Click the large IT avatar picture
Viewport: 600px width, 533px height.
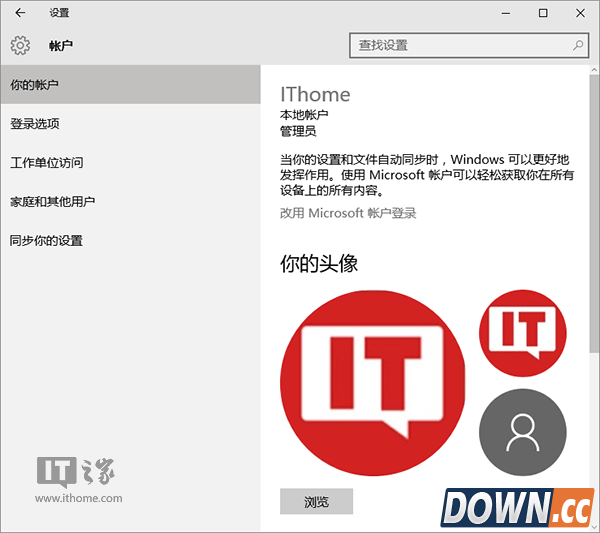(372, 383)
